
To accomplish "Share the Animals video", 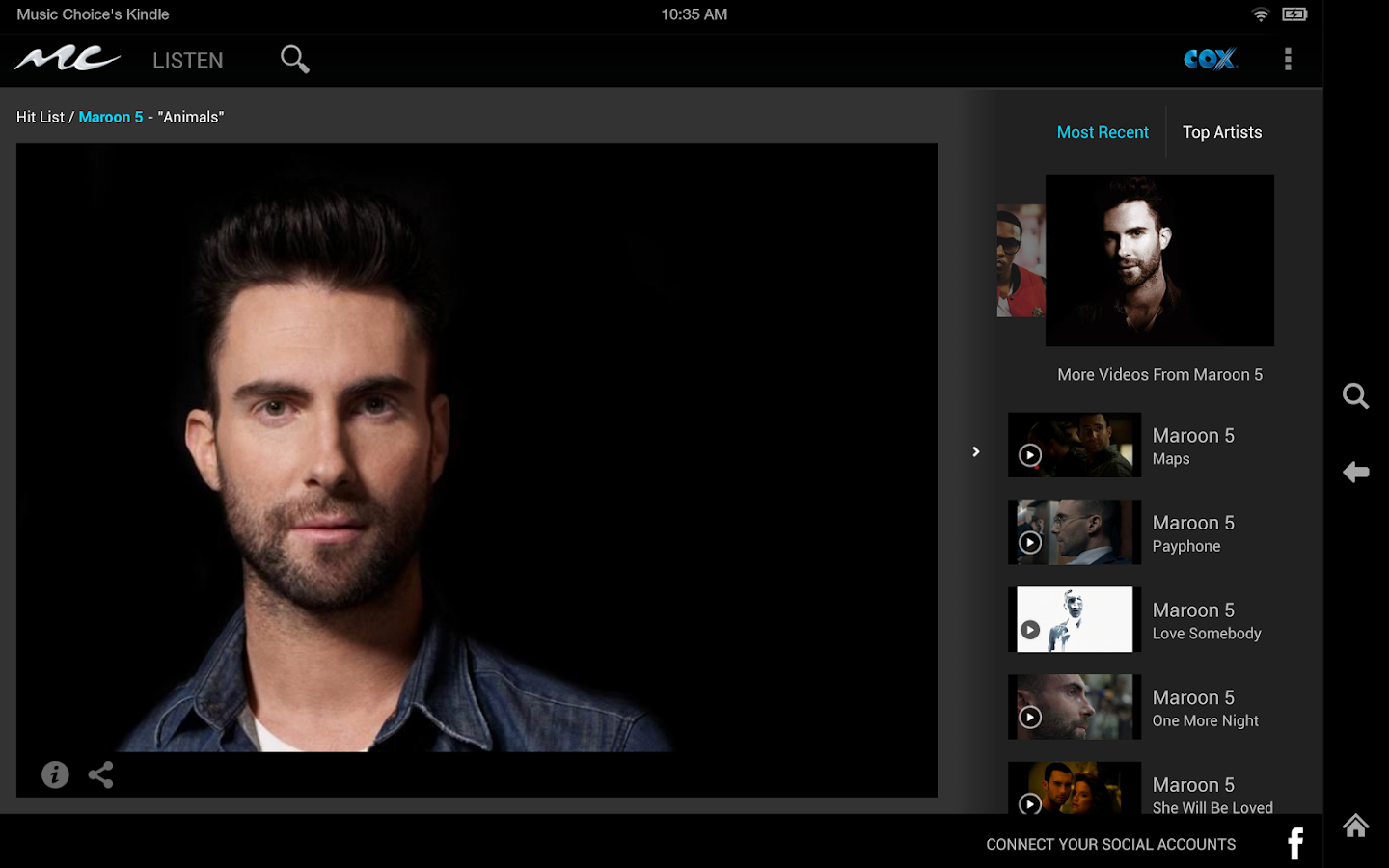I will coord(101,774).
